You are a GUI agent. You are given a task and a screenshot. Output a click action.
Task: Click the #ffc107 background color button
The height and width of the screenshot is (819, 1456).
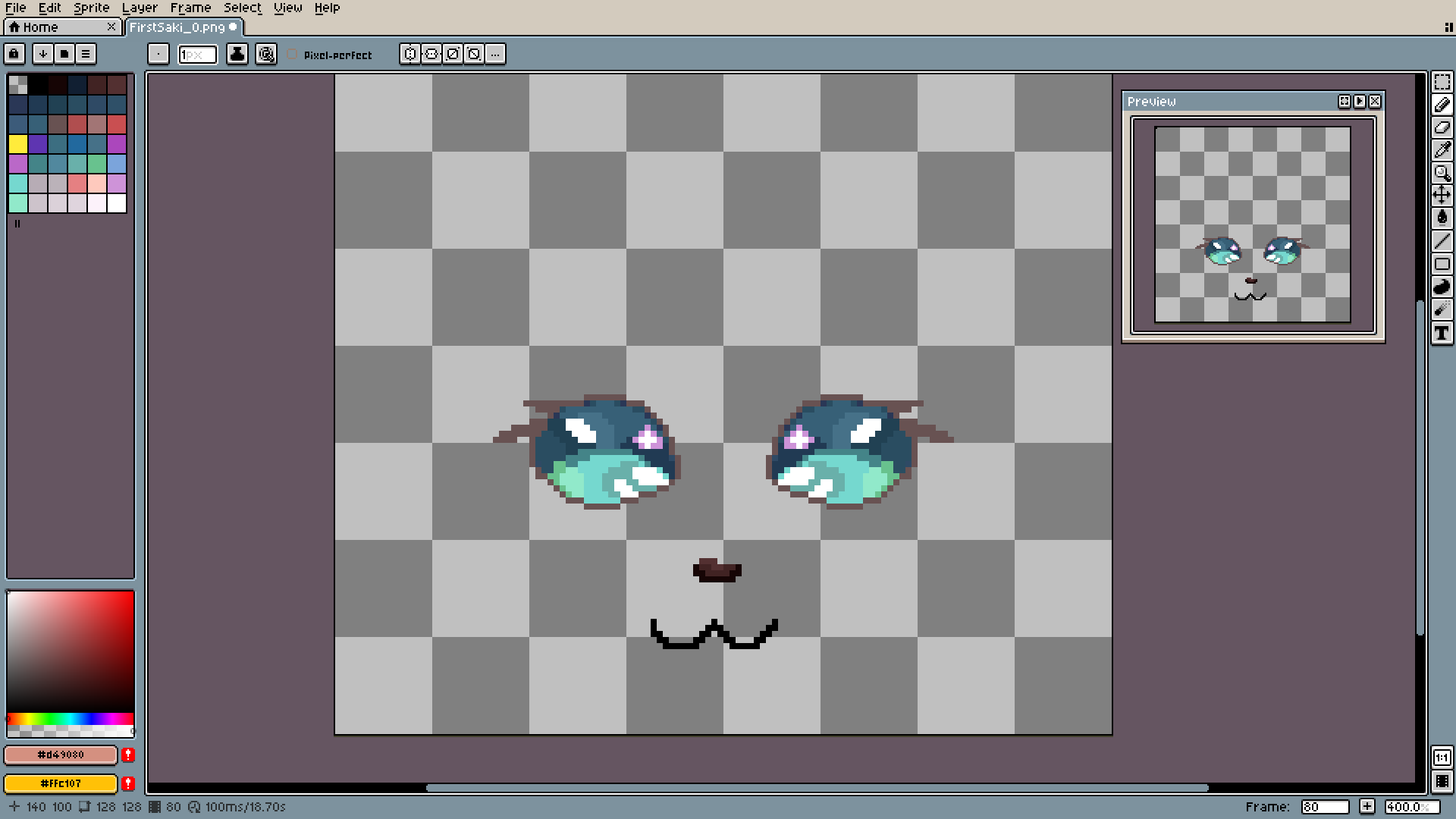61,783
